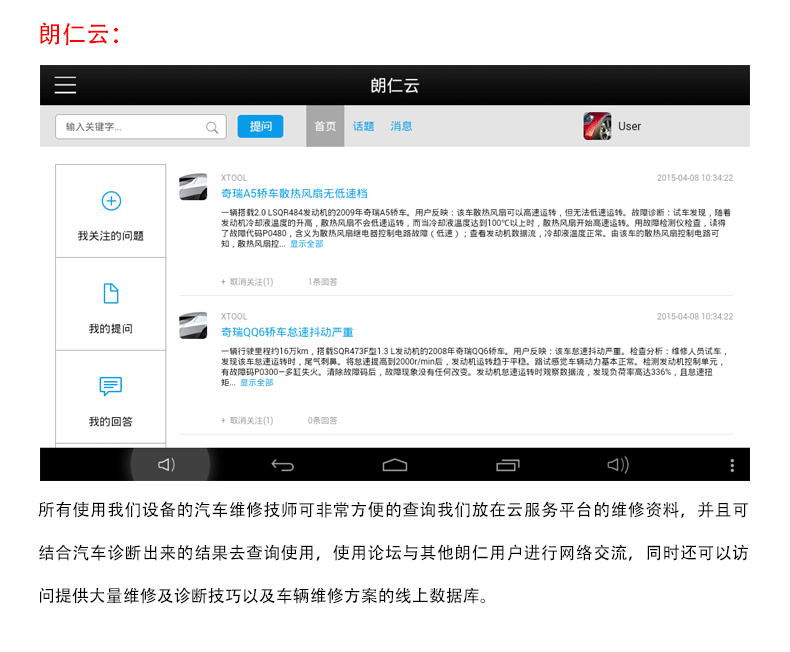Open 我的提问 document icon
790x652 pixels.
111,293
